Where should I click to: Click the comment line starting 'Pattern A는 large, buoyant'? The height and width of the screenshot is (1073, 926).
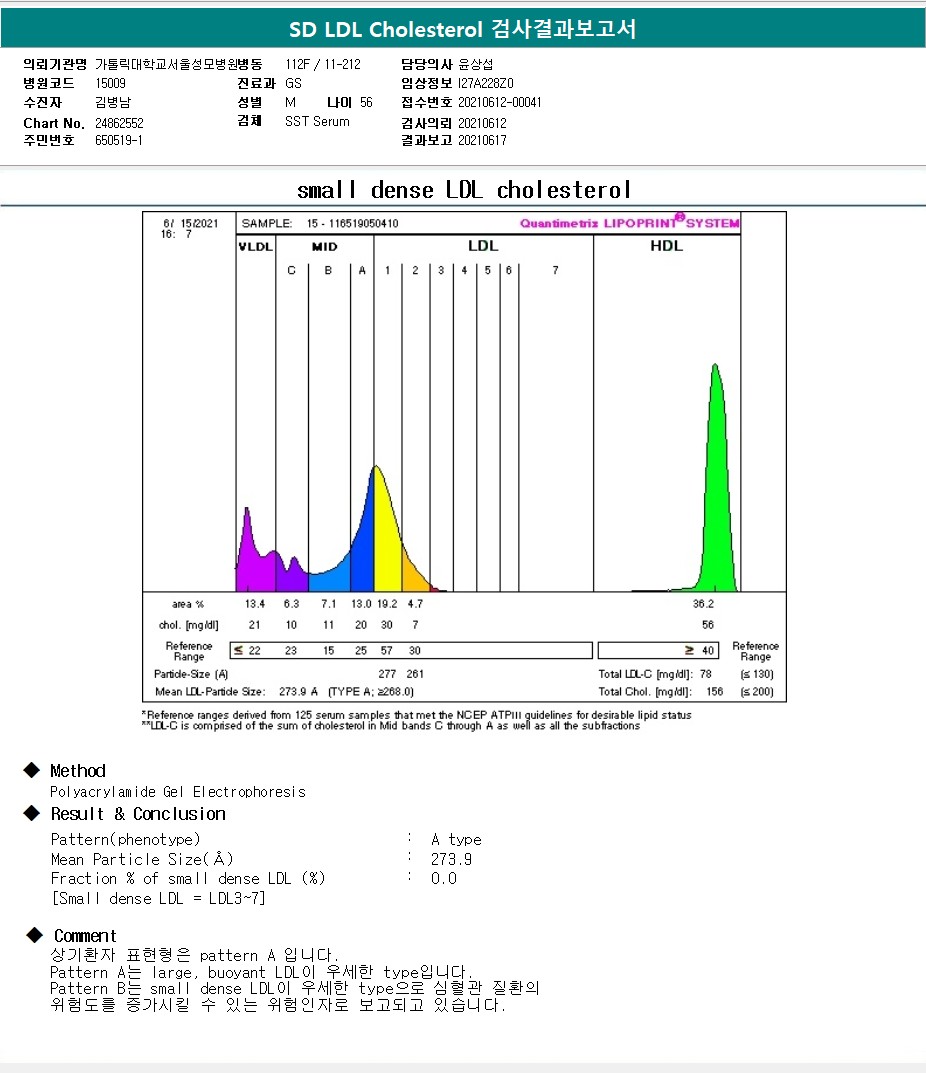(262, 972)
